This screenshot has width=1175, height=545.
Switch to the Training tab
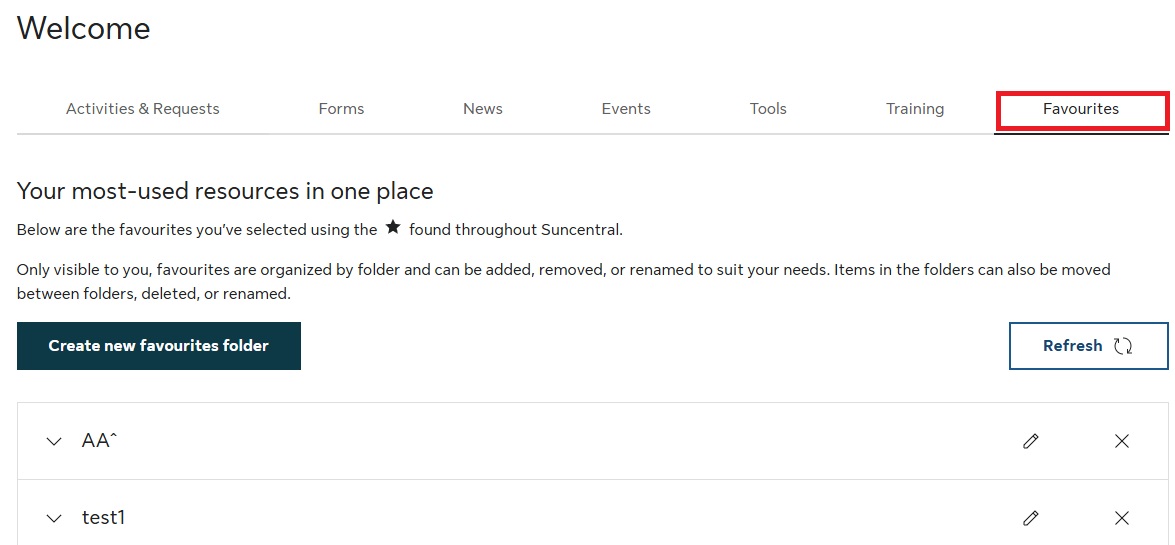915,109
